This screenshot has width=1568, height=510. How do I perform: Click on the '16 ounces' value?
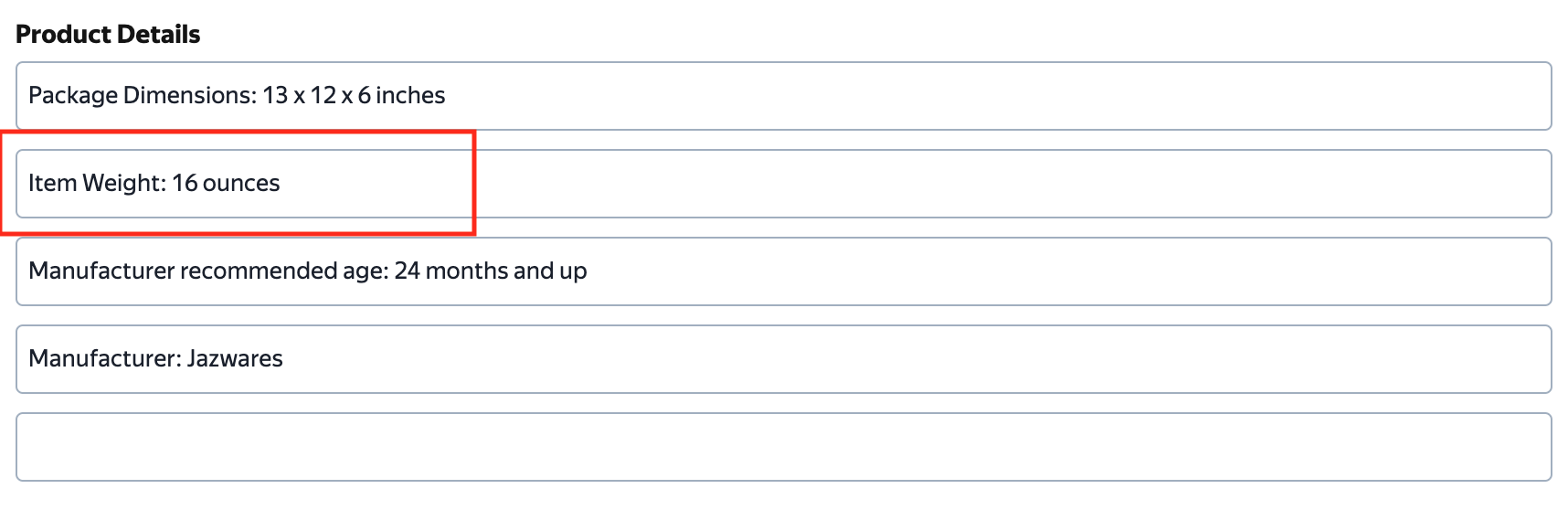click(x=226, y=183)
